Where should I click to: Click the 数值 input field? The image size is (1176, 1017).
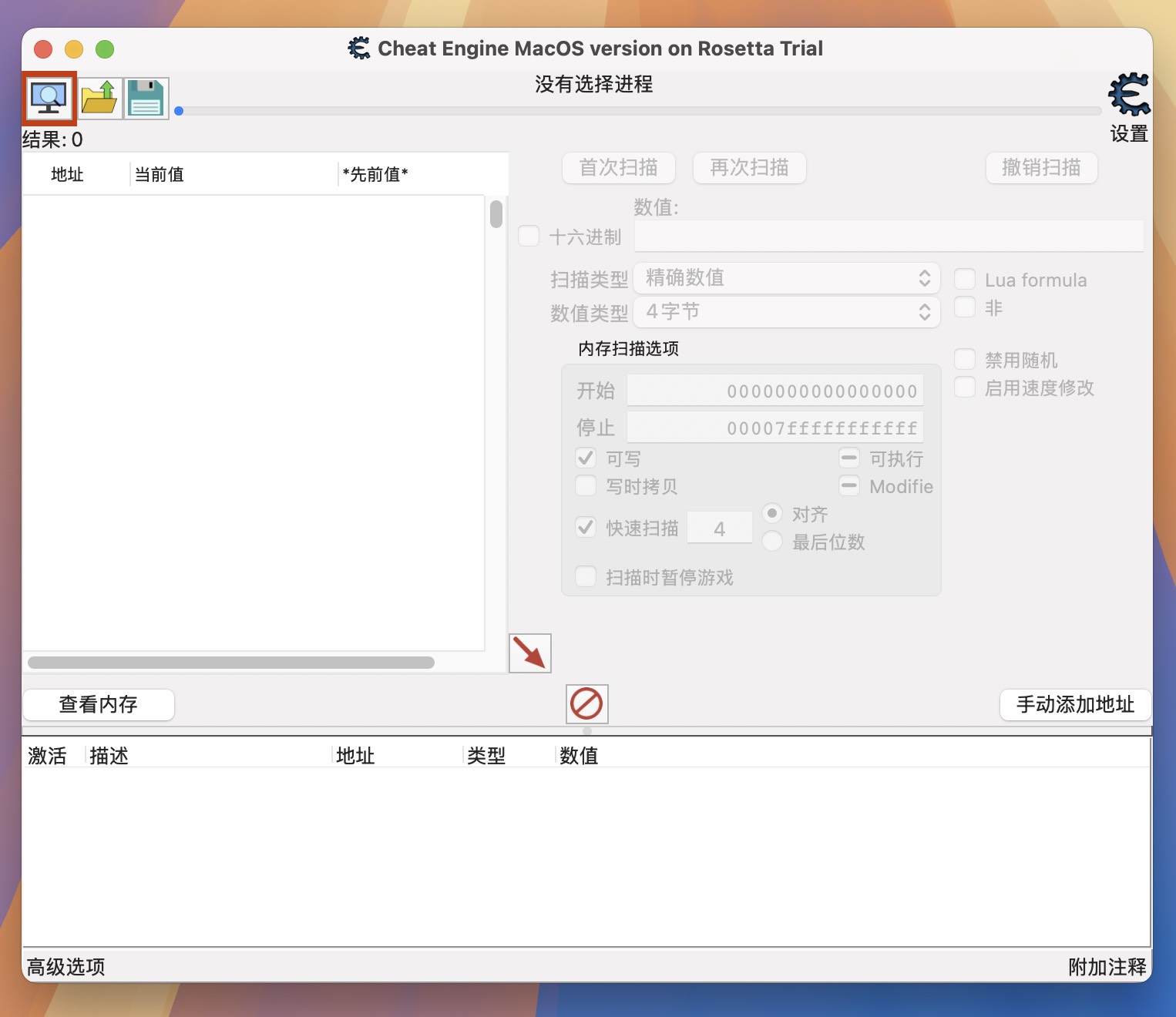(889, 236)
